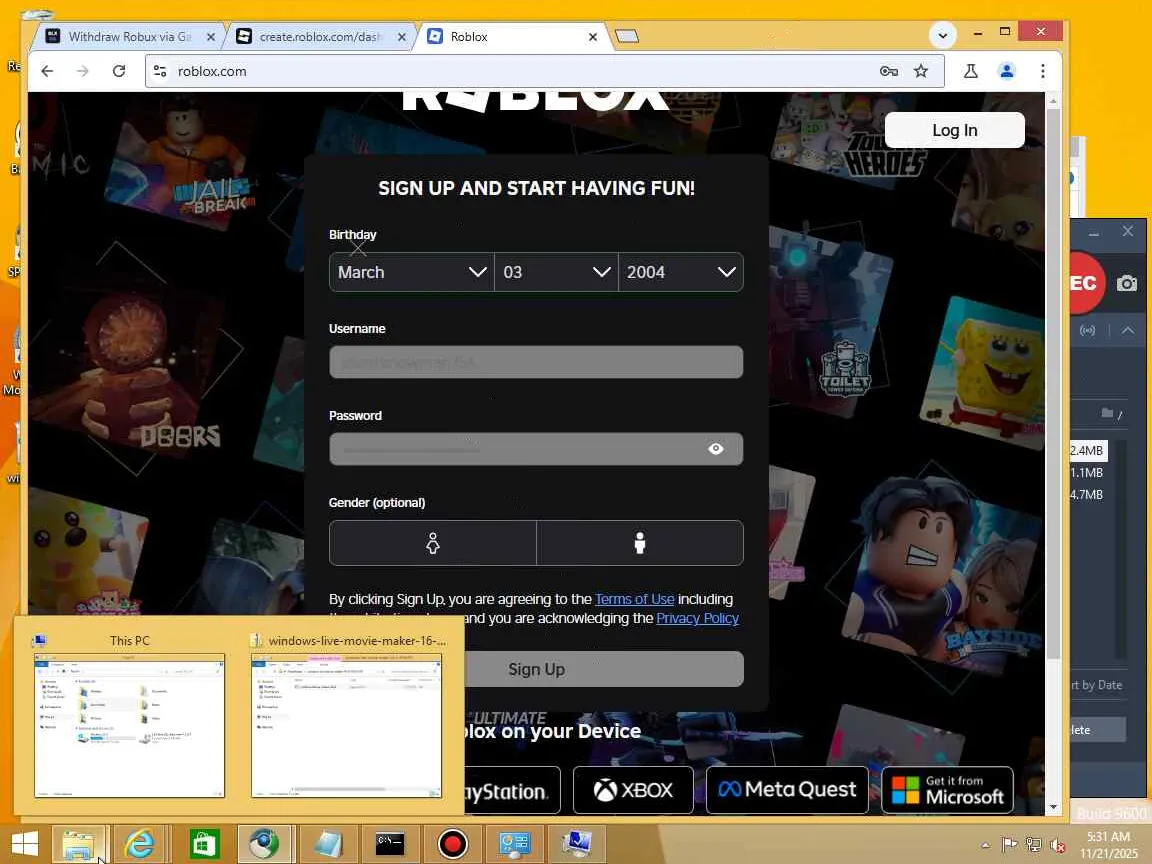Open saved passwords key icon
The image size is (1152, 864).
[888, 71]
